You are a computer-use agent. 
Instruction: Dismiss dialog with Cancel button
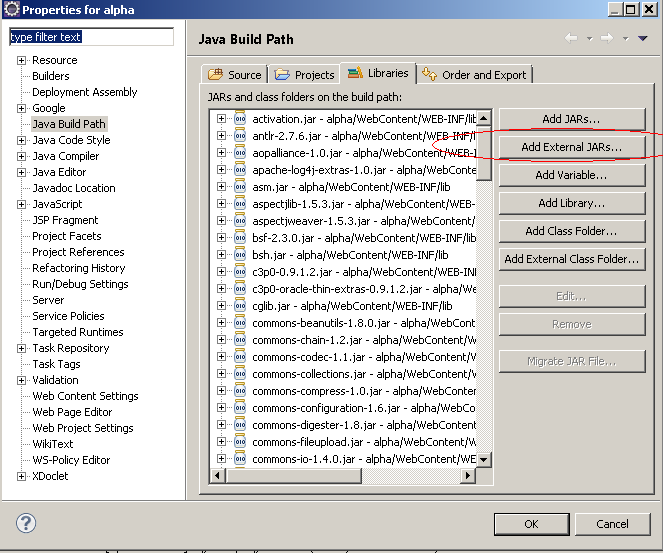pos(612,524)
